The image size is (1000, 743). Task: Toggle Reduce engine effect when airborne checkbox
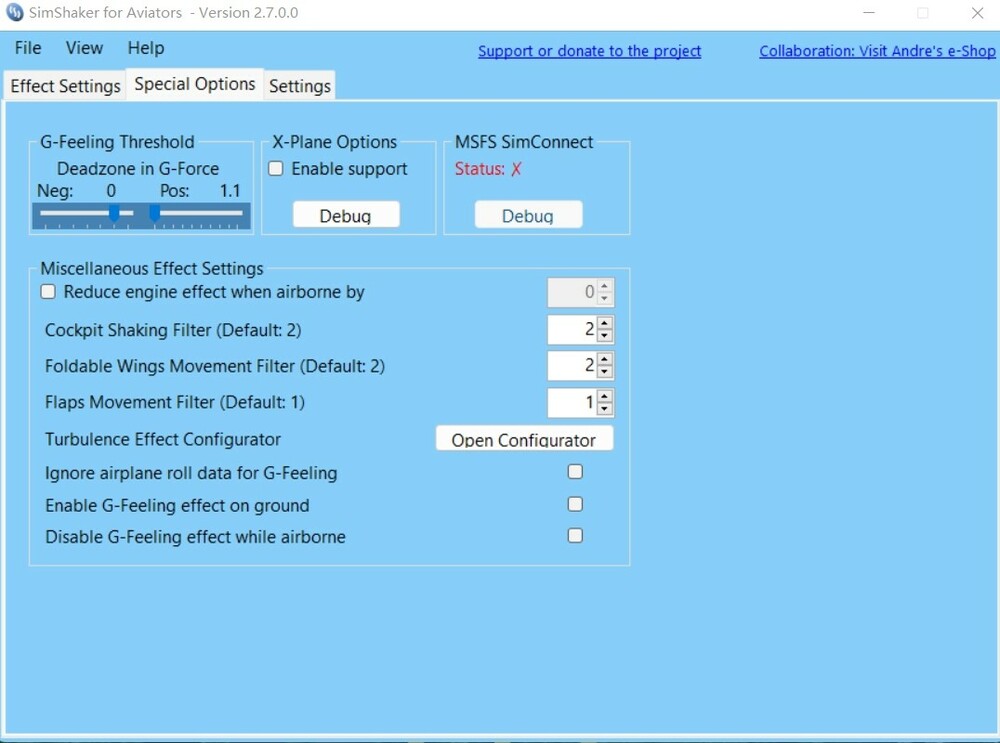(48, 292)
